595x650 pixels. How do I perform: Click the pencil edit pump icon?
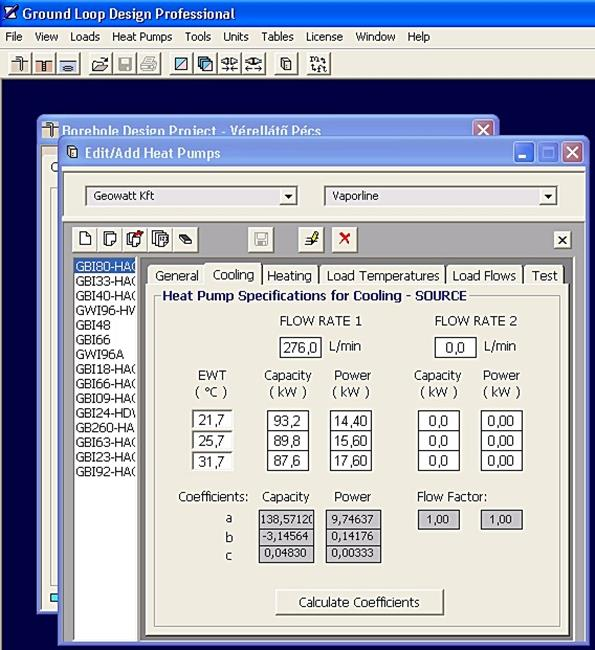(311, 239)
